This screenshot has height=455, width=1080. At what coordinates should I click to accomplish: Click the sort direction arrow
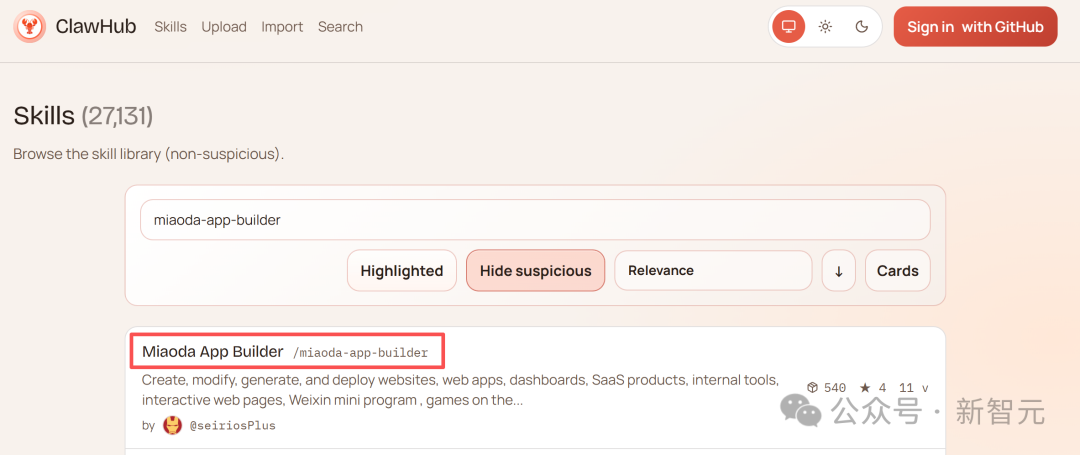(838, 271)
